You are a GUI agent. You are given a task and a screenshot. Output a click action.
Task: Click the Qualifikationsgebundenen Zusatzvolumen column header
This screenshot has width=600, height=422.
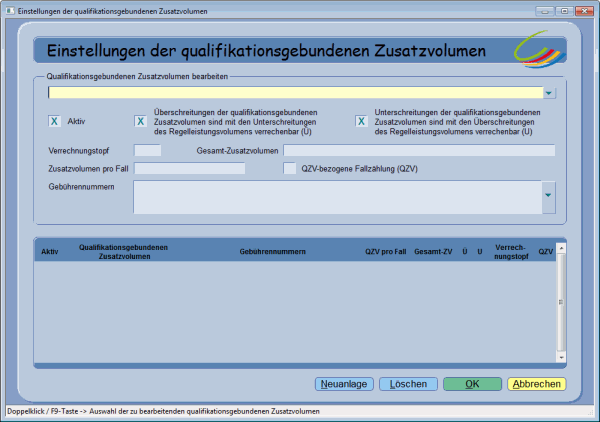(x=124, y=251)
